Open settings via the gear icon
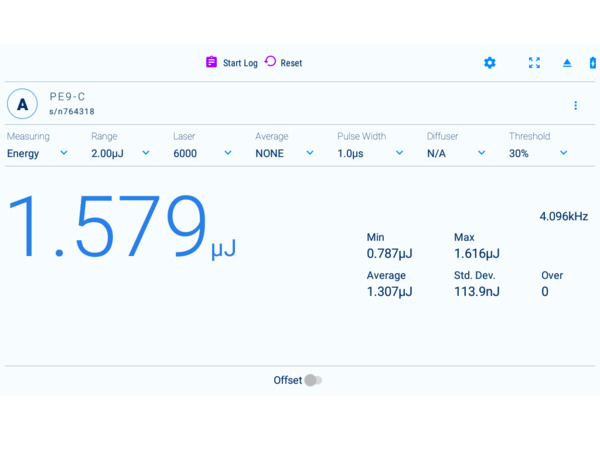 489,63
